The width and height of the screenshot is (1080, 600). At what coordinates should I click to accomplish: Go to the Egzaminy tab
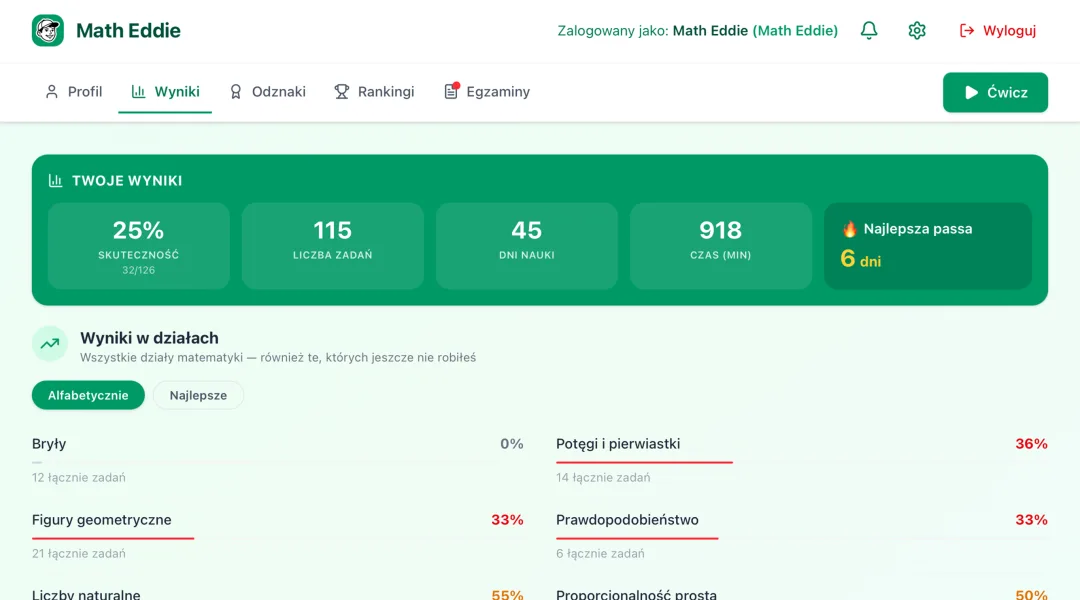point(487,92)
